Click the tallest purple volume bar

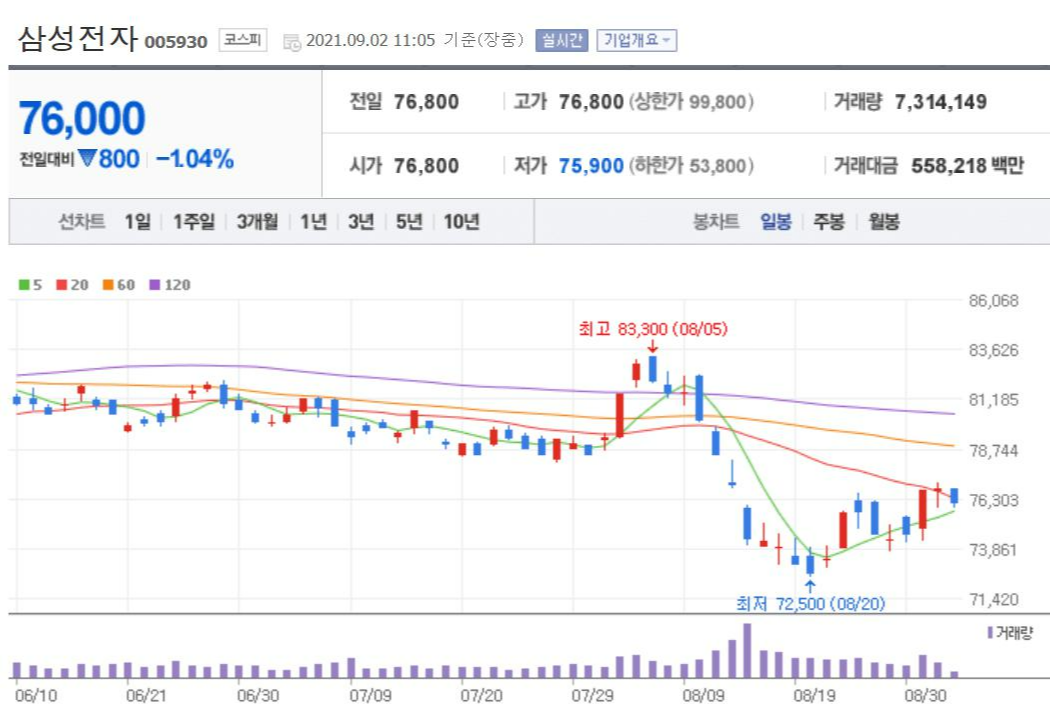747,651
